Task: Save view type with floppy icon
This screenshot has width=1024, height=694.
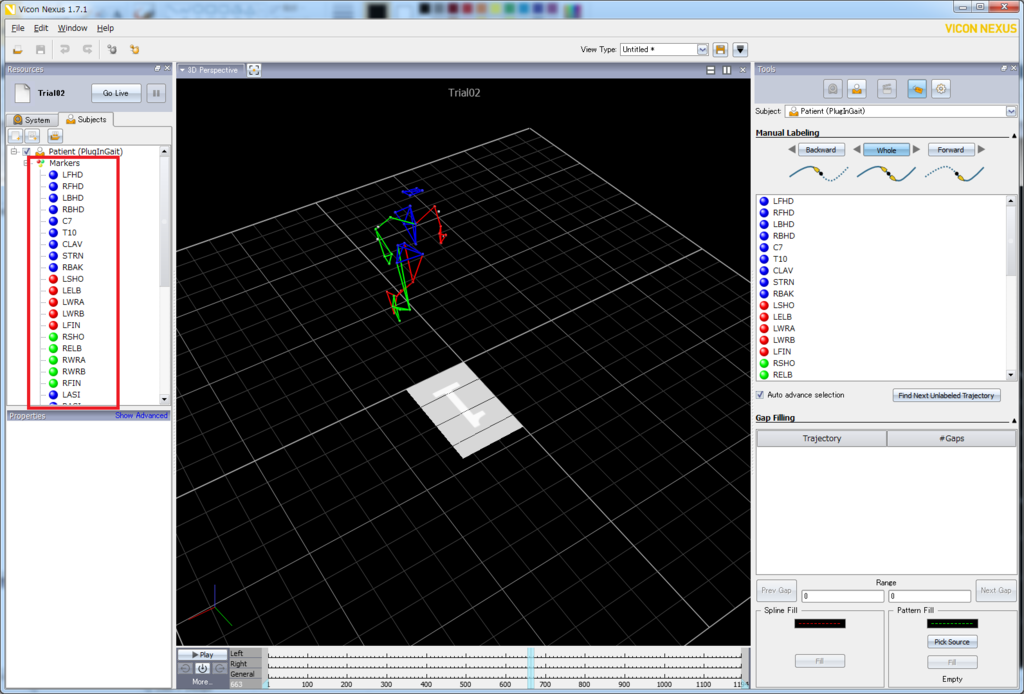Action: [720, 50]
